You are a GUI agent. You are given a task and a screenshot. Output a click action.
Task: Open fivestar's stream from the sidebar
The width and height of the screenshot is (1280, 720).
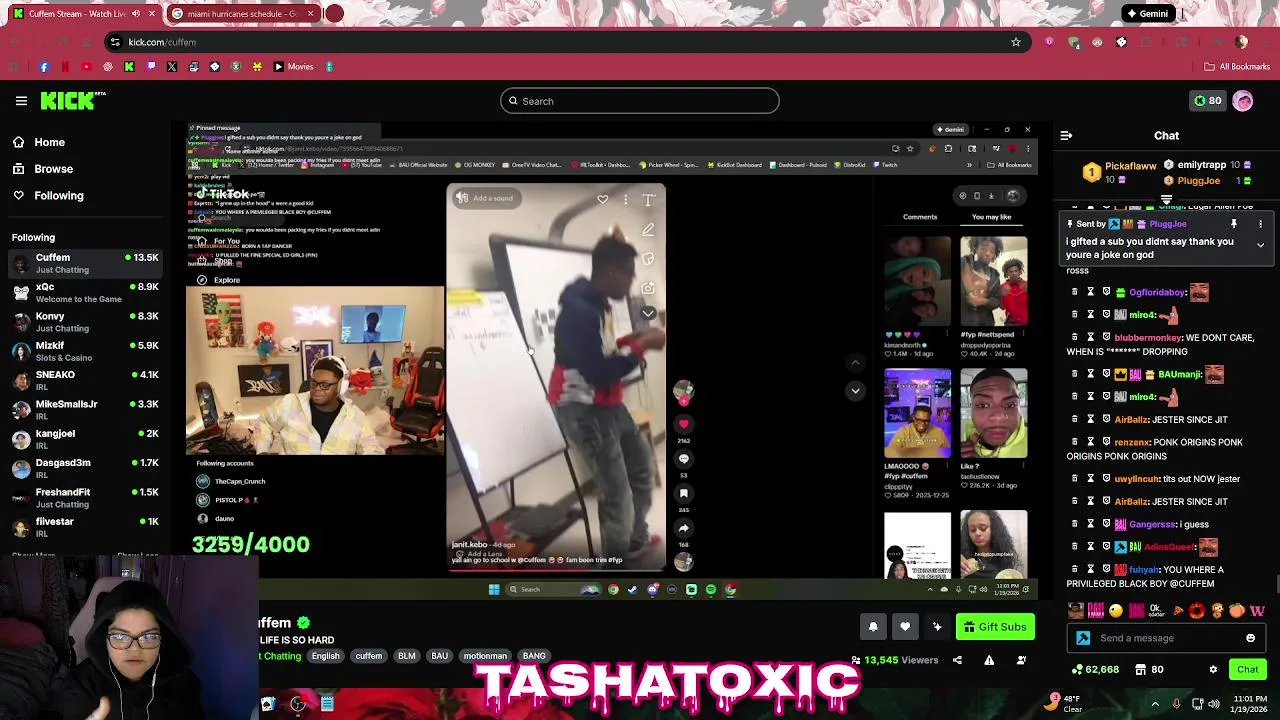pos(85,527)
